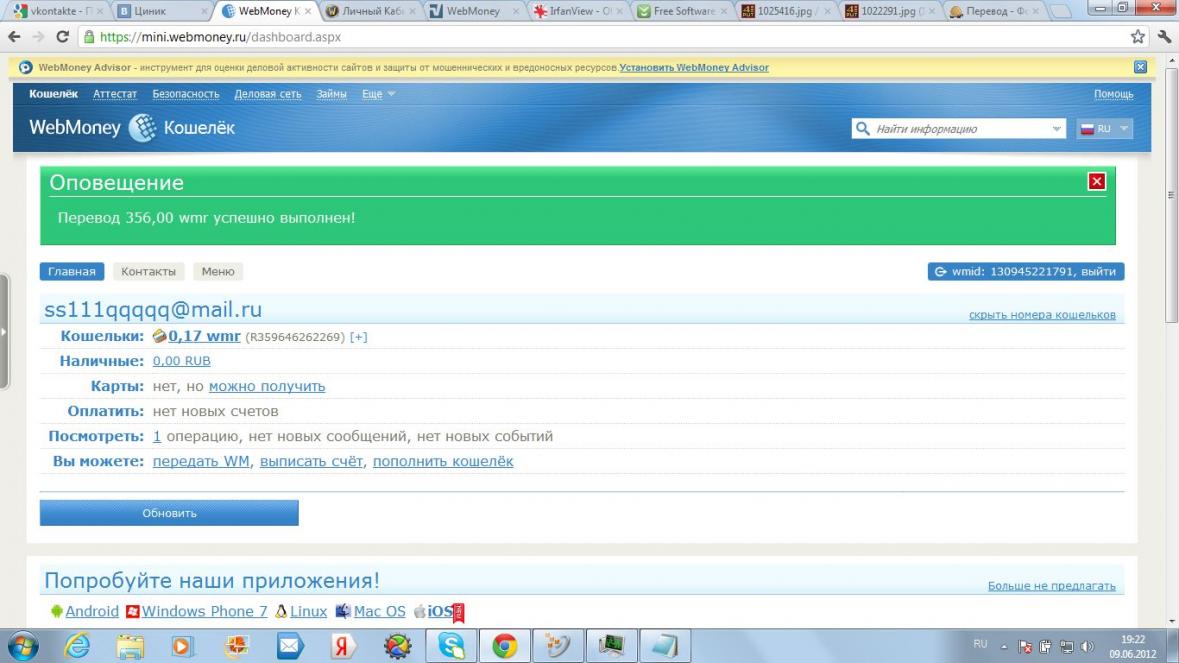Expand the search field dropdown arrow
The image size is (1179, 663).
(x=1057, y=129)
